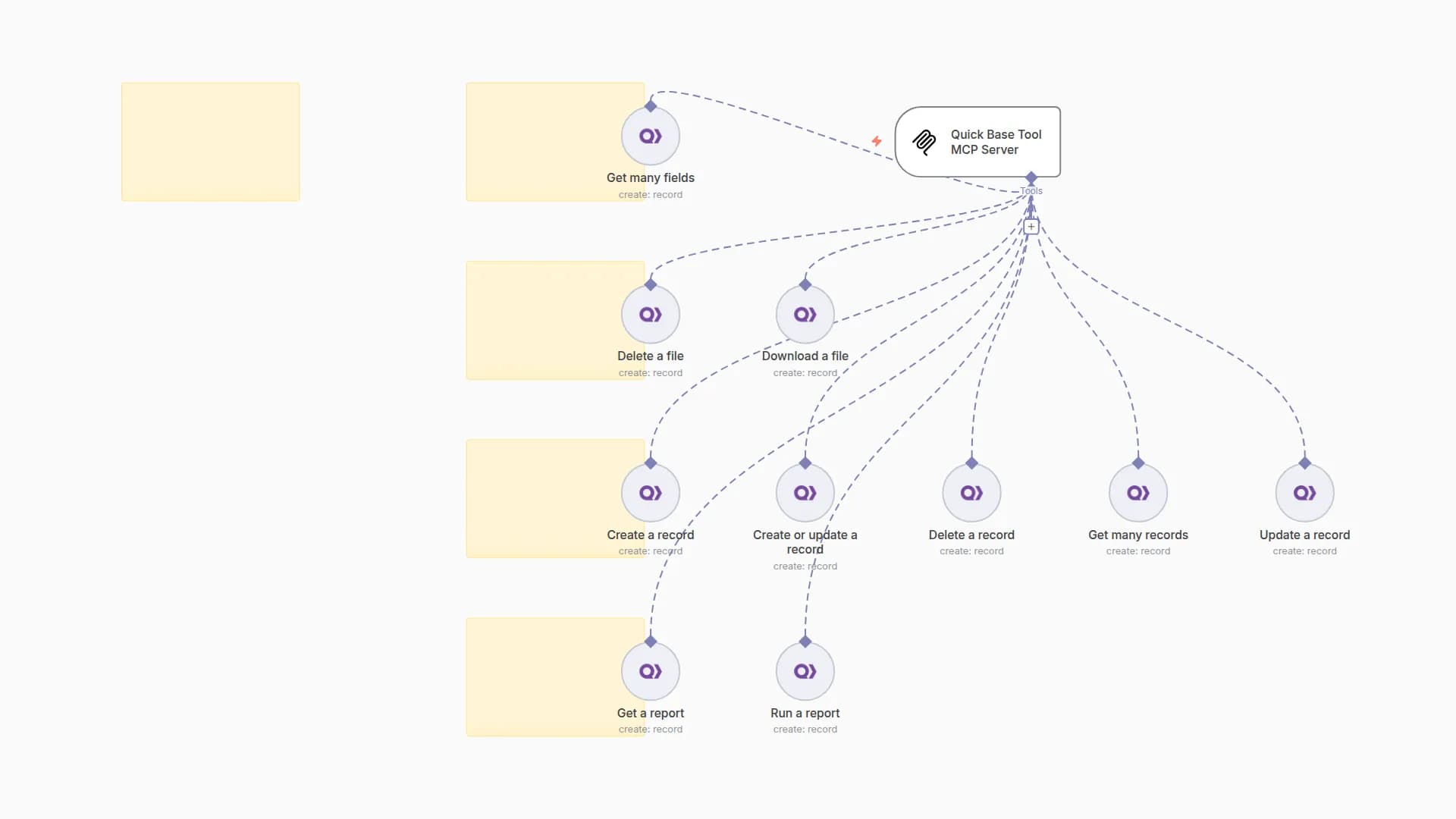Select the Get a report node icon
The width and height of the screenshot is (1456, 819).
click(x=650, y=671)
